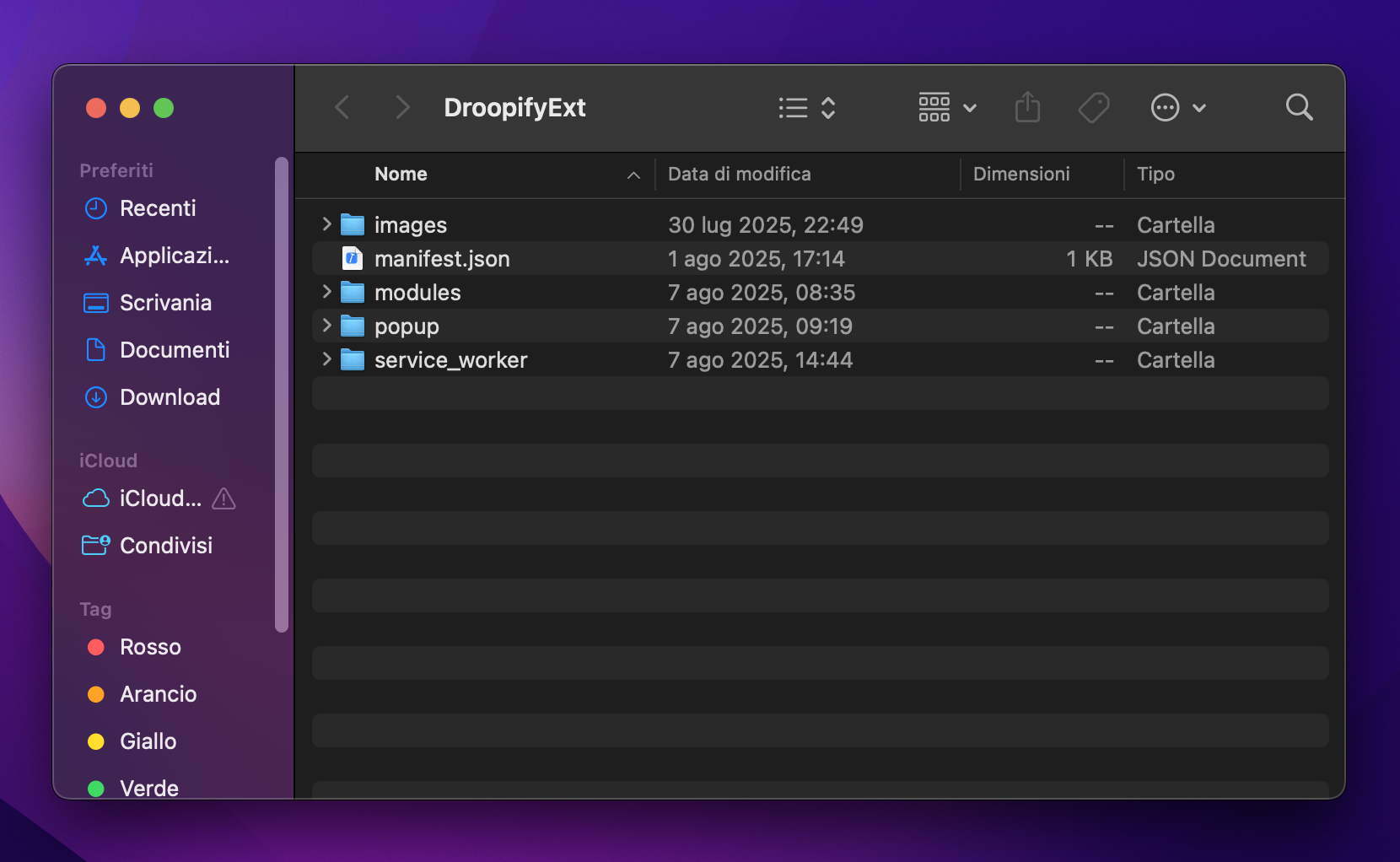Click the green Verde tag dot
1400x862 pixels.
tap(96, 789)
